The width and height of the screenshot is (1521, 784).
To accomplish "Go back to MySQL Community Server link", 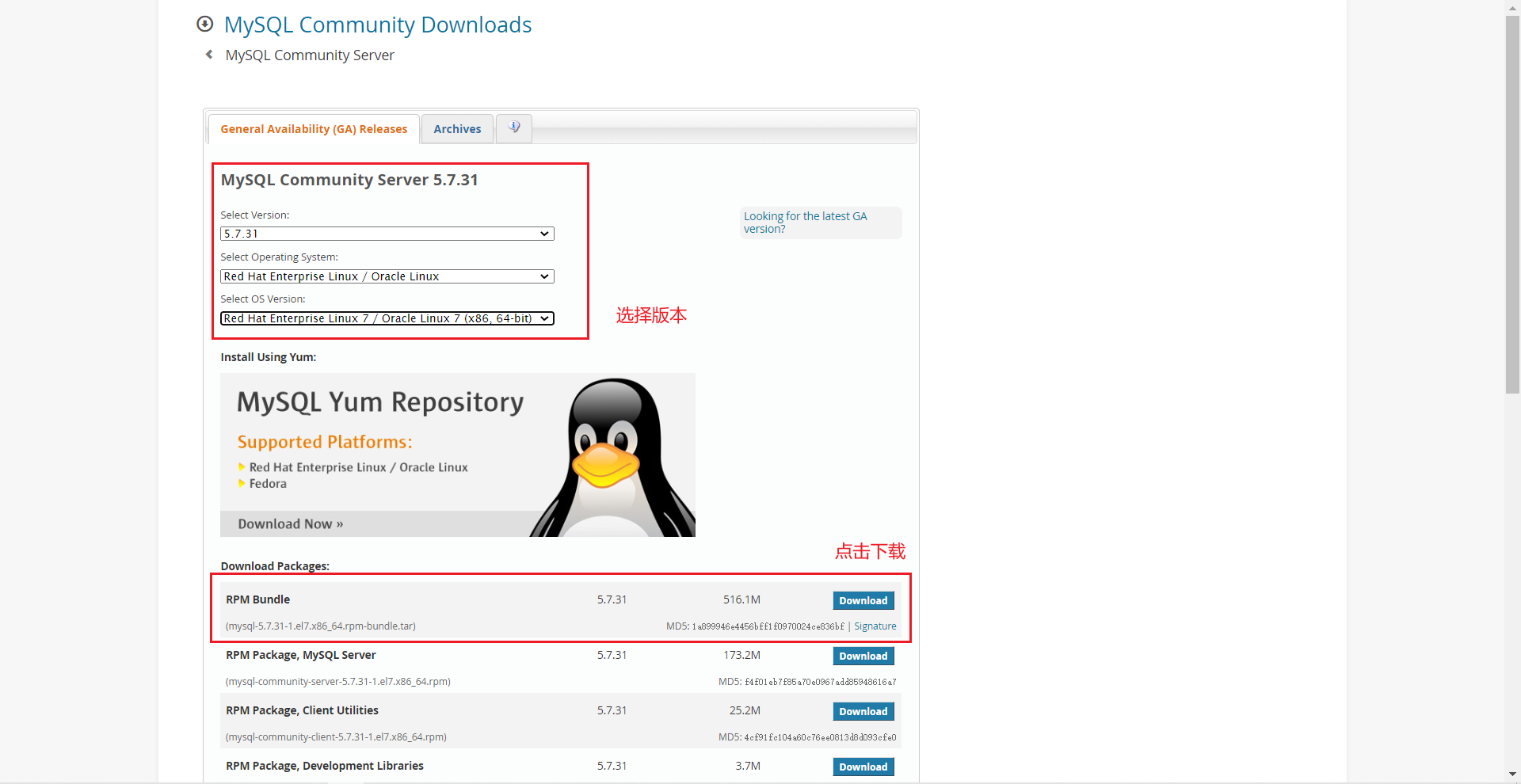I will pos(310,55).
